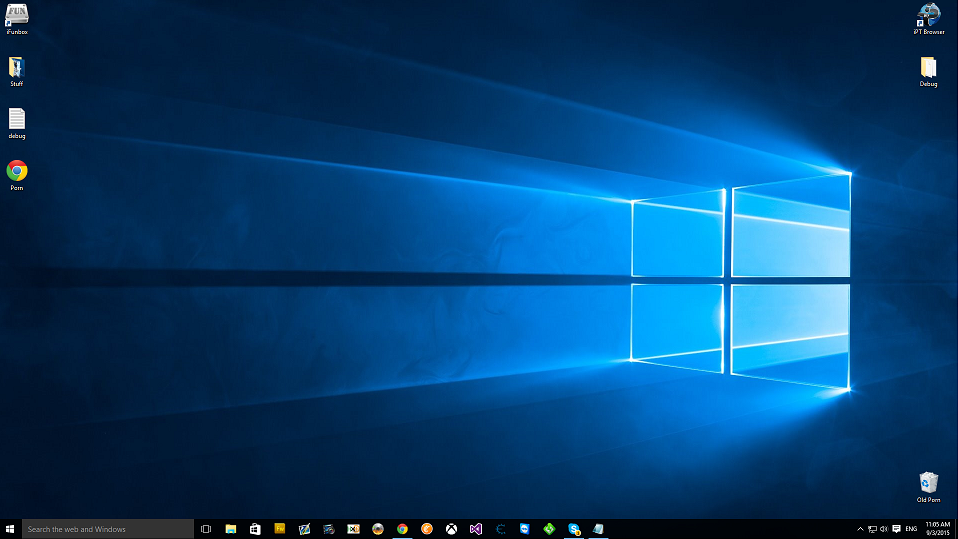Open the iFunbox desktop shortcut
The height and width of the screenshot is (539, 958).
(x=17, y=15)
